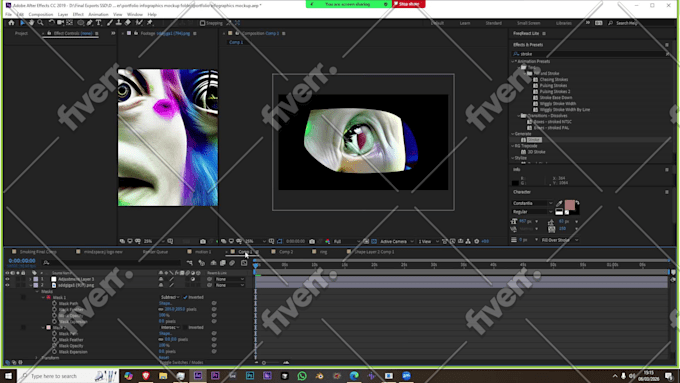Toggle stopwatch for Mask 1 Mask Feather
Screen dimensions: 680x383
[54, 310]
